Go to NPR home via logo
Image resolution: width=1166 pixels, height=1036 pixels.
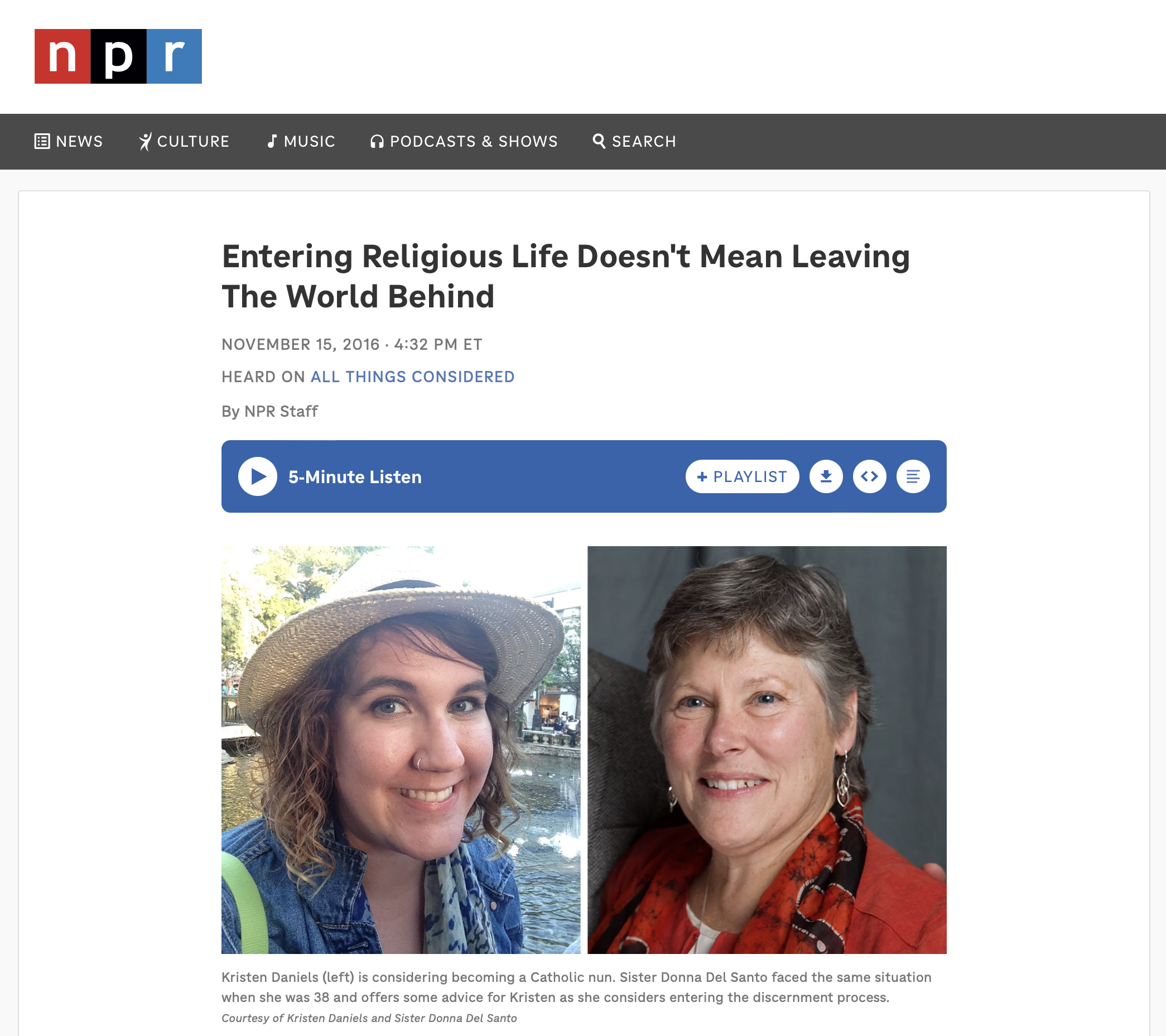point(118,56)
